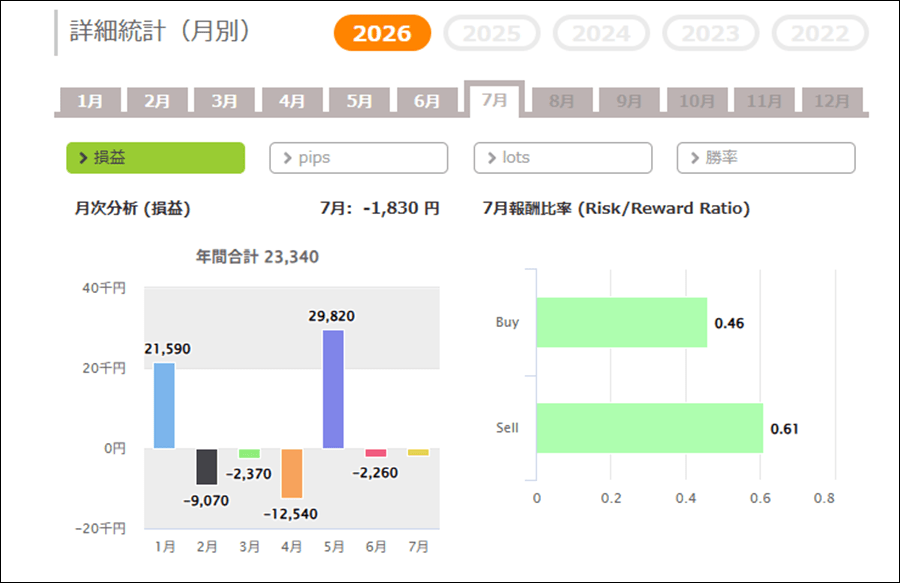Open the 6月 month tab
This screenshot has height=583, width=900.
point(427,101)
